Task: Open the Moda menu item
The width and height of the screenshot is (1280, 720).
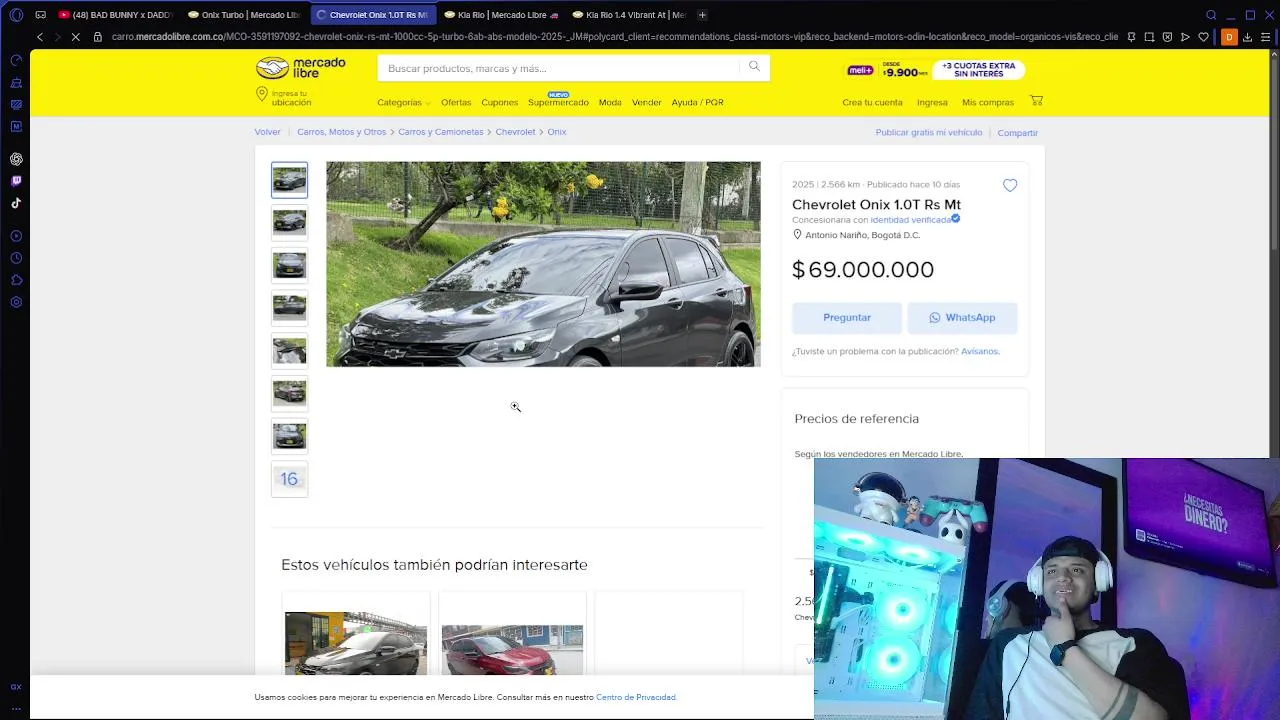Action: (x=610, y=102)
